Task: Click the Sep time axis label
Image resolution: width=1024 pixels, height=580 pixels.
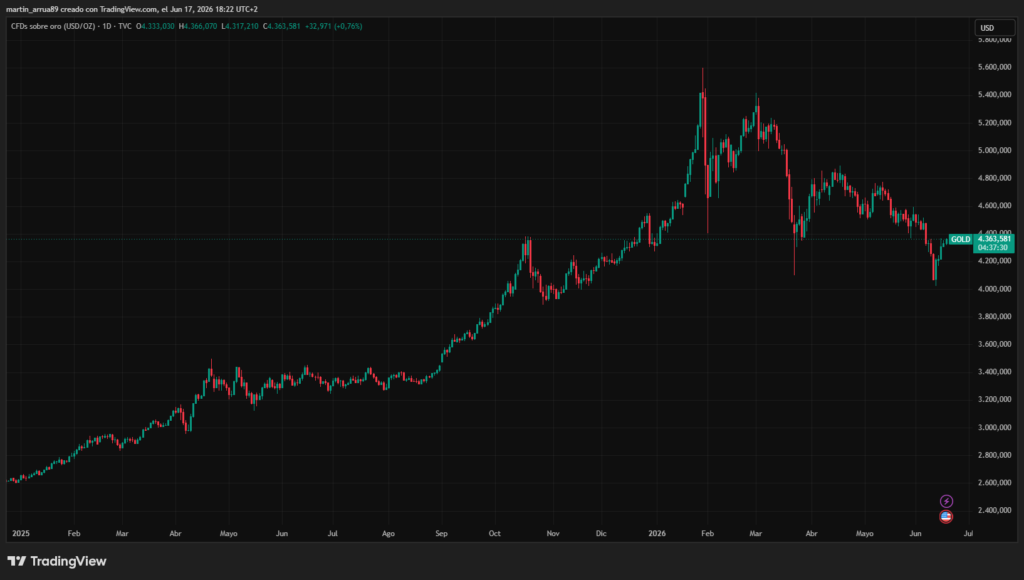Action: tap(441, 534)
